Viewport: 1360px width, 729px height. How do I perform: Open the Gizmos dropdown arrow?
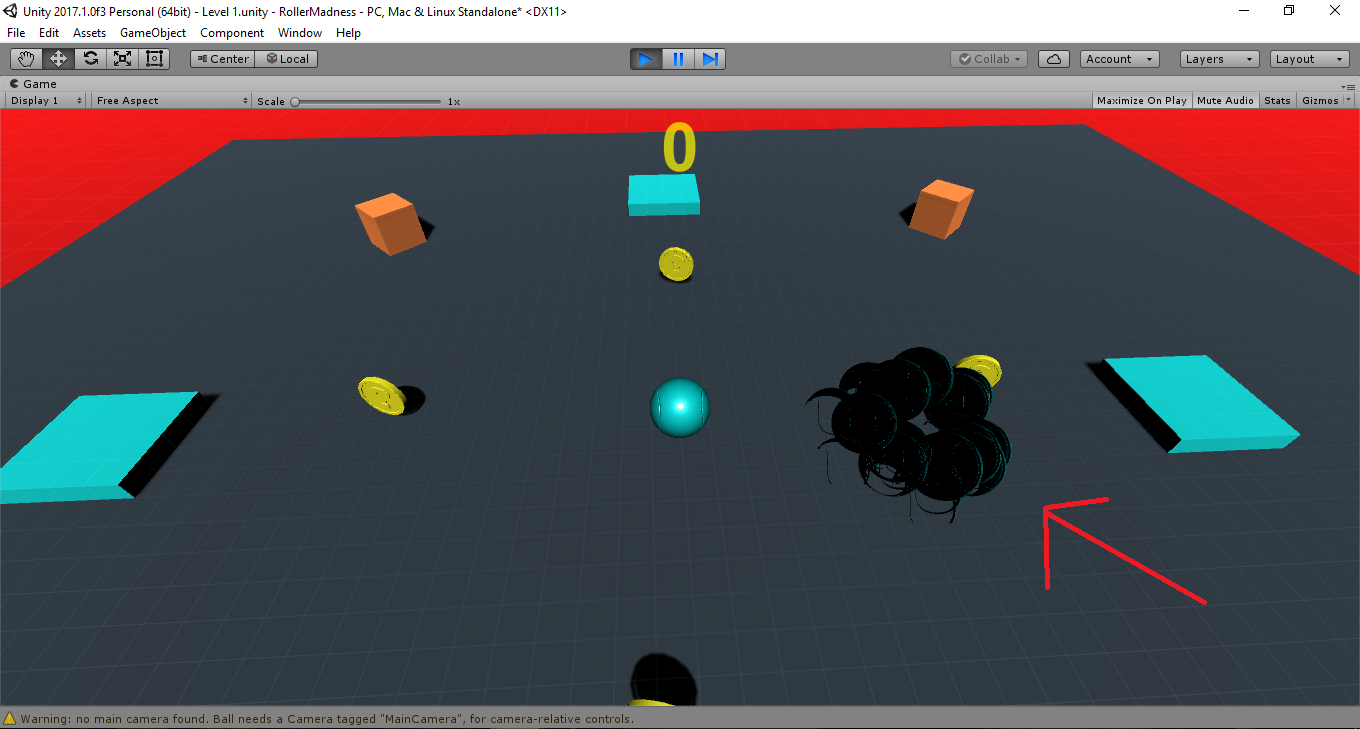click(1349, 101)
